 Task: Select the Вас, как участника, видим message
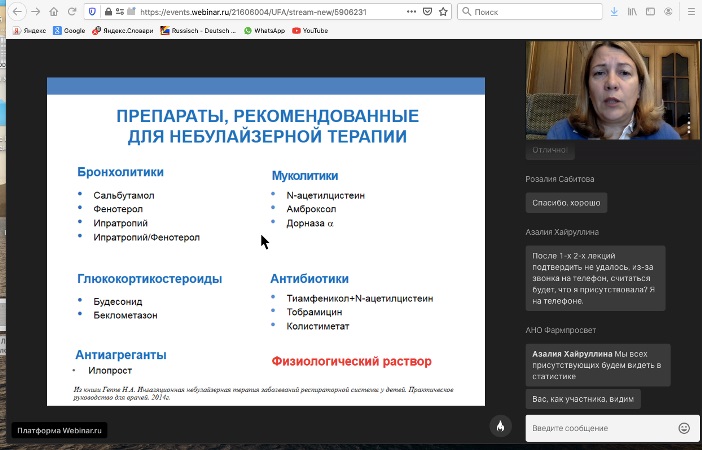[x=583, y=399]
